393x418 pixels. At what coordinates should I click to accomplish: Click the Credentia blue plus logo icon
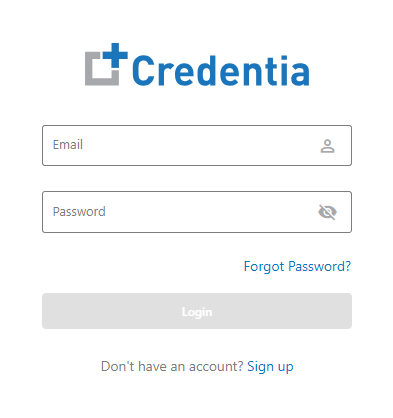pyautogui.click(x=115, y=56)
